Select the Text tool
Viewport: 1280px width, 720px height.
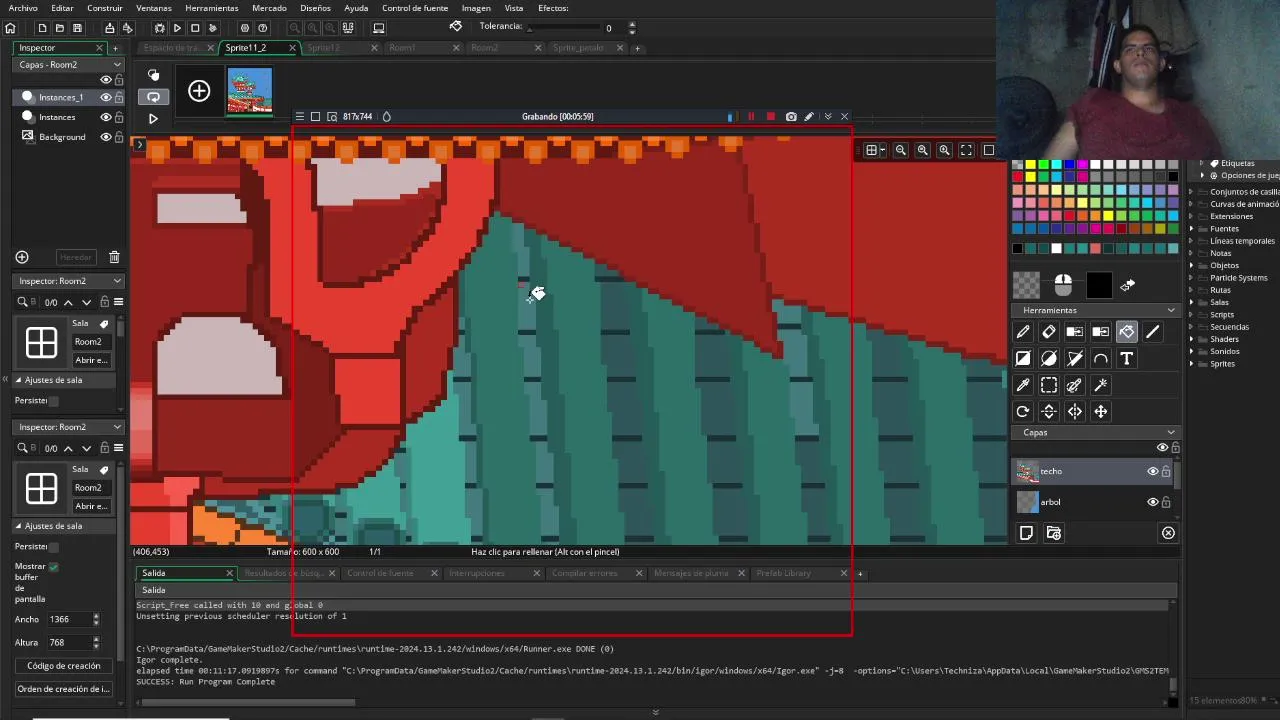1127,358
